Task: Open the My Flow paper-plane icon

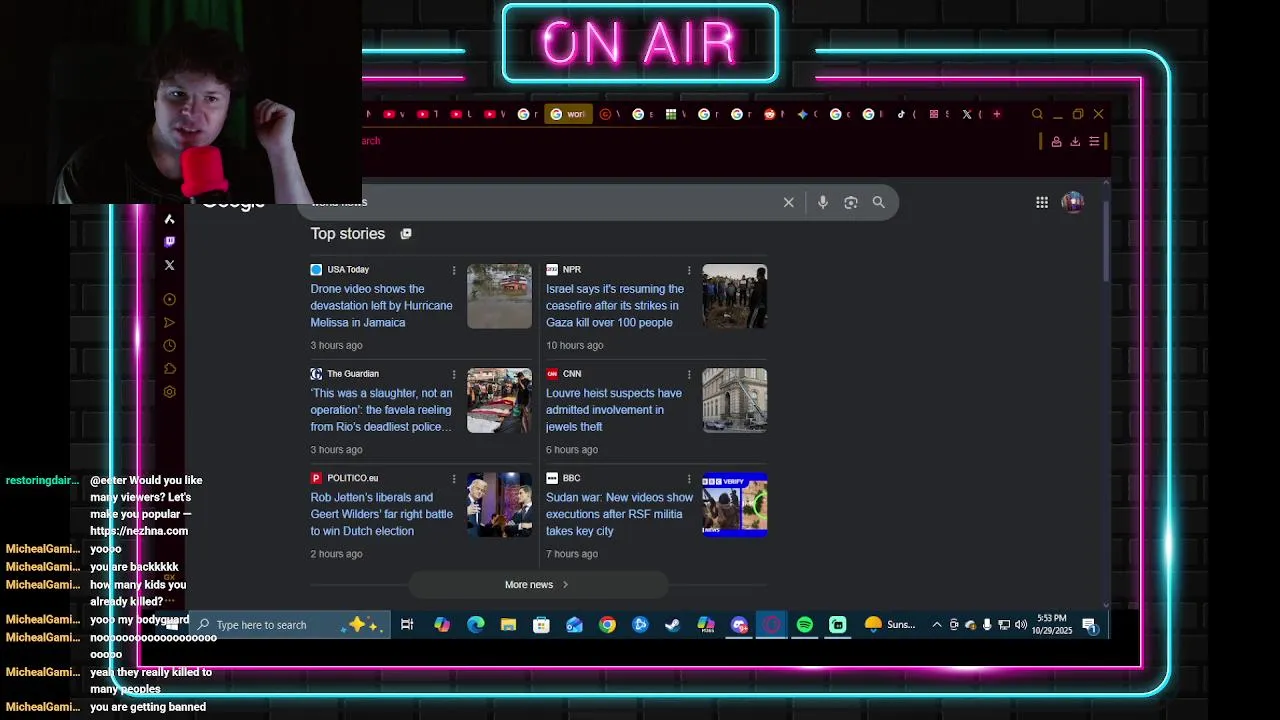Action: [x=169, y=322]
